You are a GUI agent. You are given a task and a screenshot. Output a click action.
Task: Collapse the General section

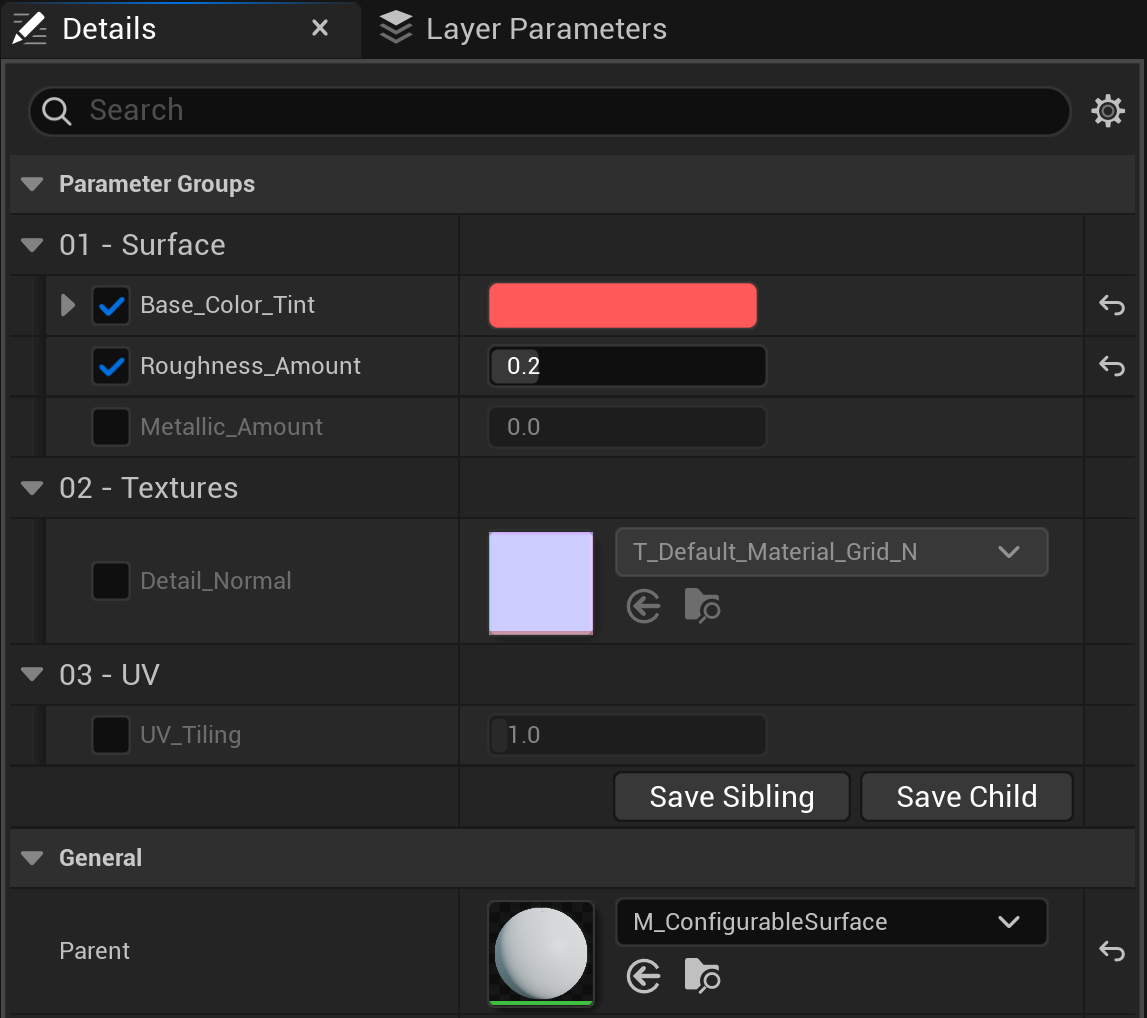(32, 858)
